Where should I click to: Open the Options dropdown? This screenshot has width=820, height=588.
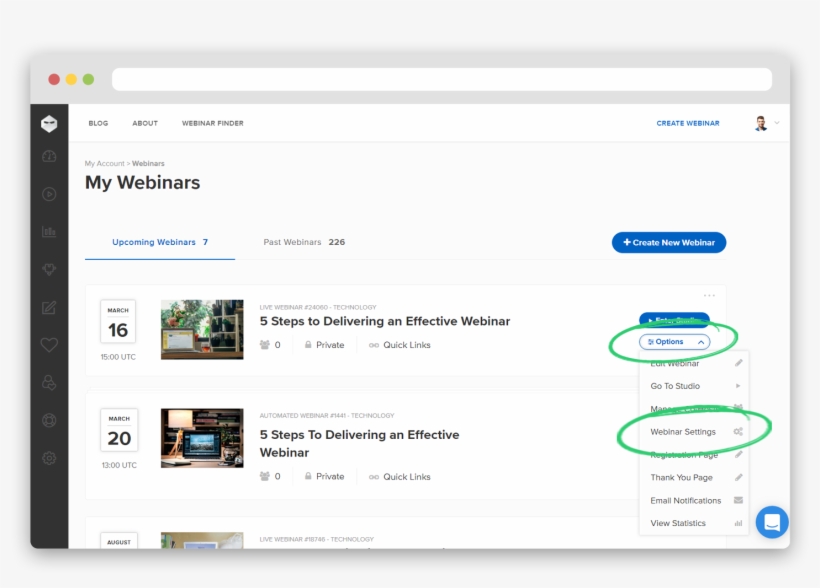673,341
